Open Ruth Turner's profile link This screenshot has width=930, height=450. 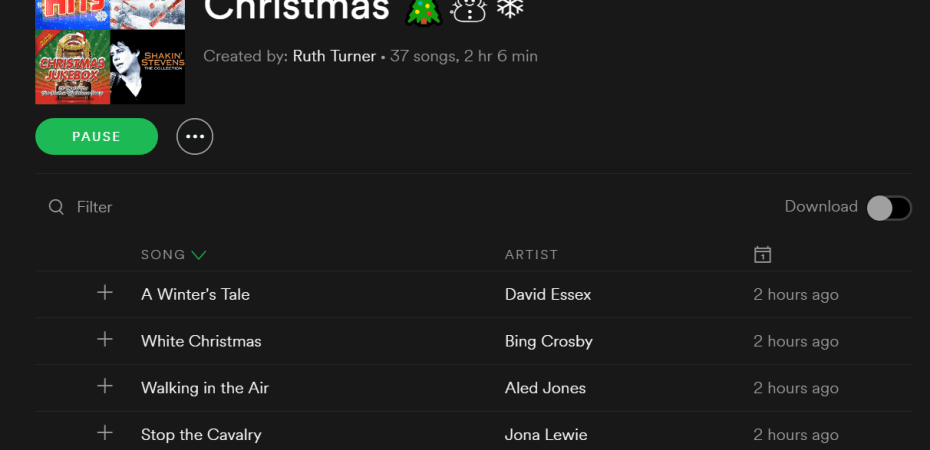click(334, 56)
